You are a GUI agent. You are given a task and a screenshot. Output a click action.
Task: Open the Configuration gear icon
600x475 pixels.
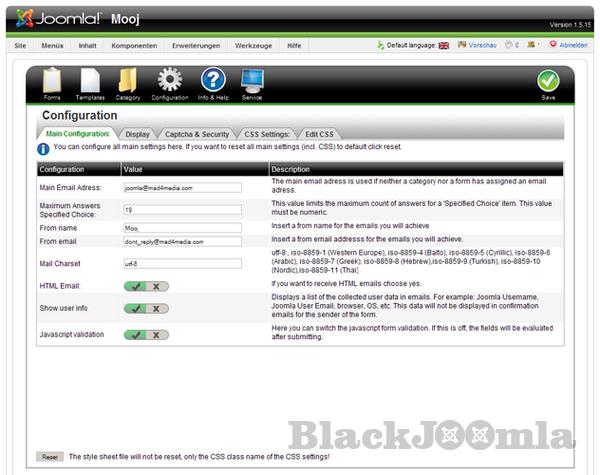point(169,81)
